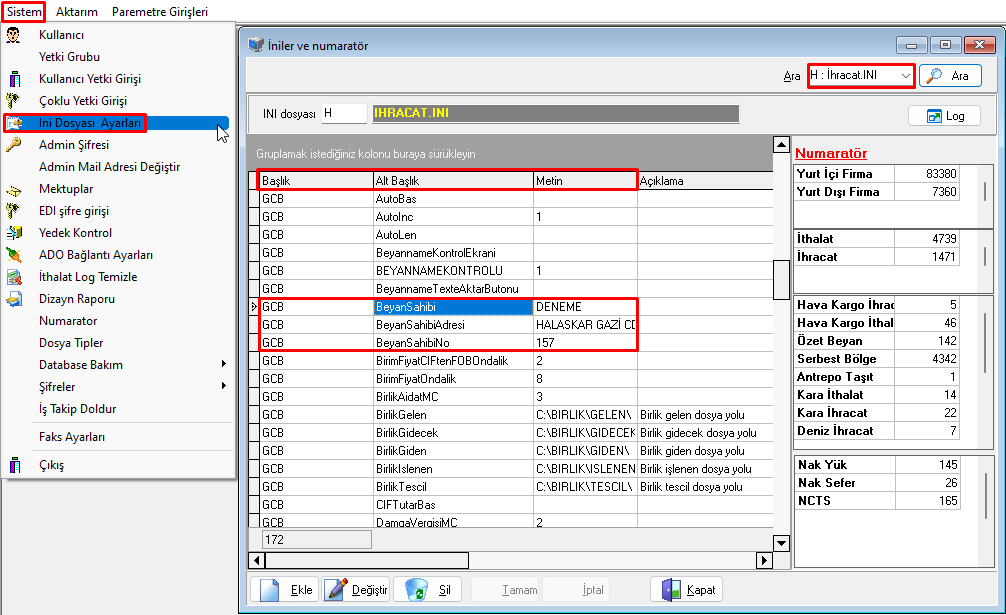
Task: Click the Ini Dosyası Ayarları icon
Action: [14, 122]
